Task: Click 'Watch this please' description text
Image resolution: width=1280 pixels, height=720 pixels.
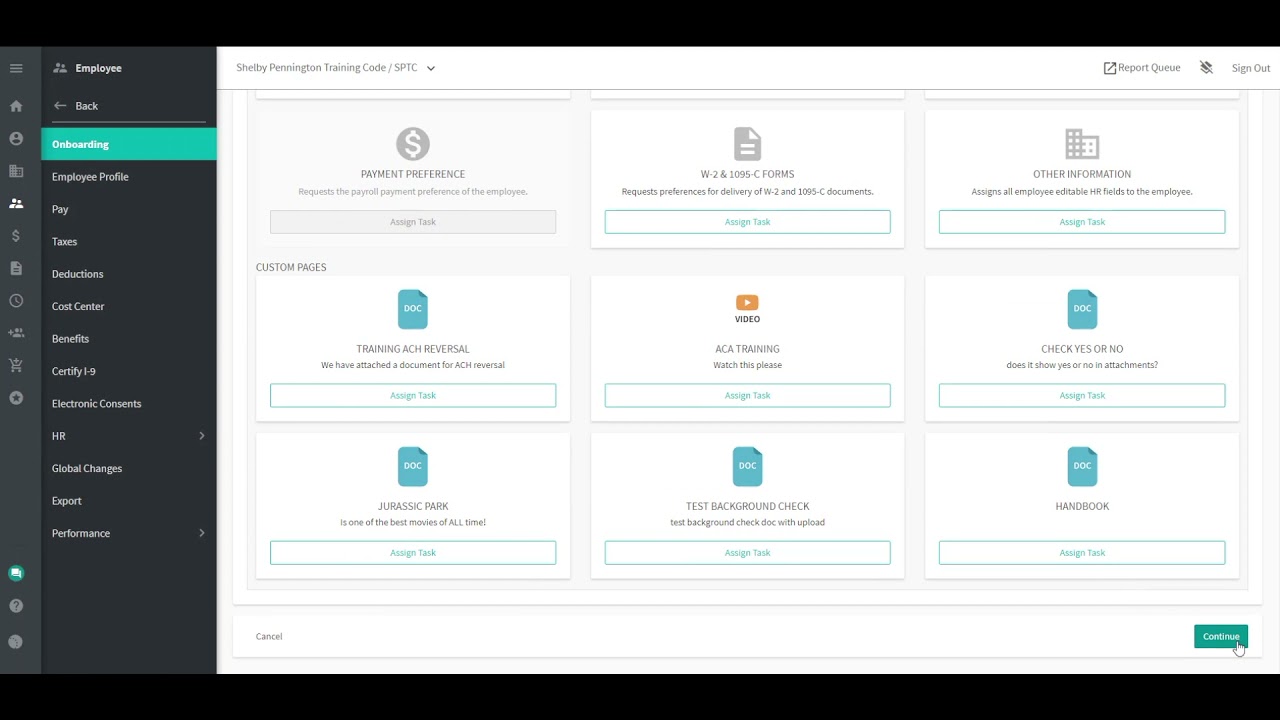Action: tap(748, 365)
